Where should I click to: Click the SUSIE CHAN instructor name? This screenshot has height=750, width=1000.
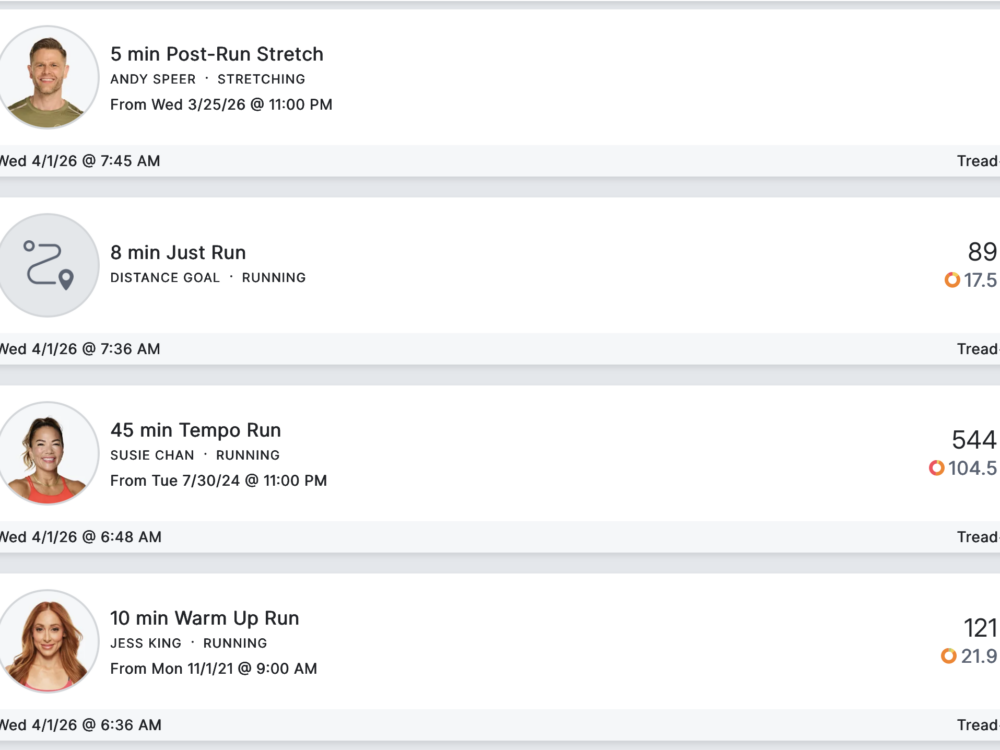pyautogui.click(x=152, y=455)
